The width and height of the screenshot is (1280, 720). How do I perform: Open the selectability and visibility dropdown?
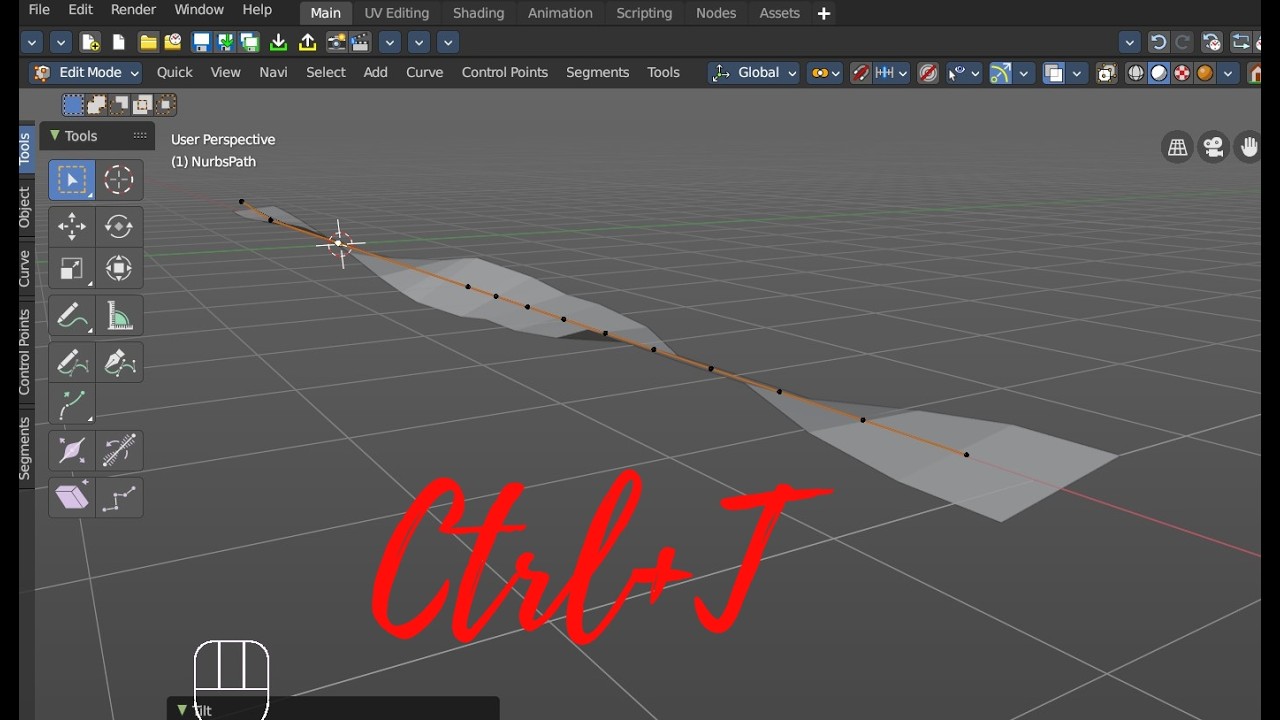coord(964,73)
